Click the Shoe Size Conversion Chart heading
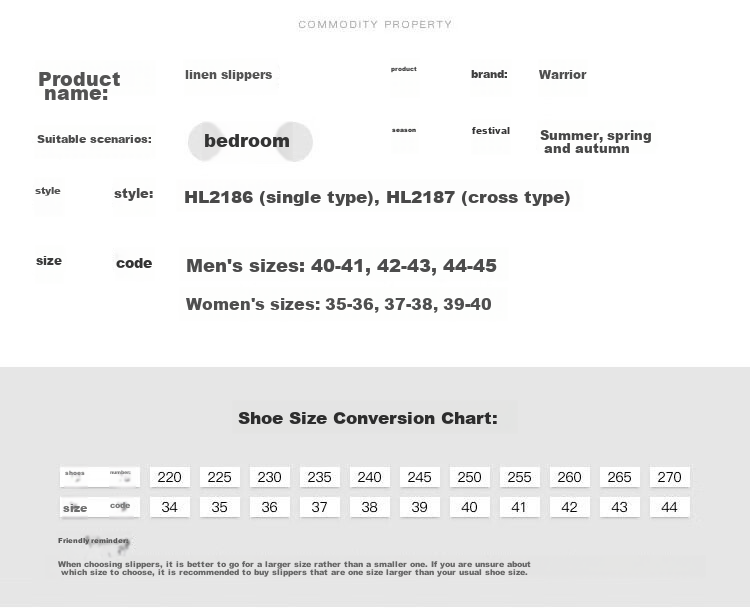Viewport: 750px width, 608px height. click(x=368, y=418)
